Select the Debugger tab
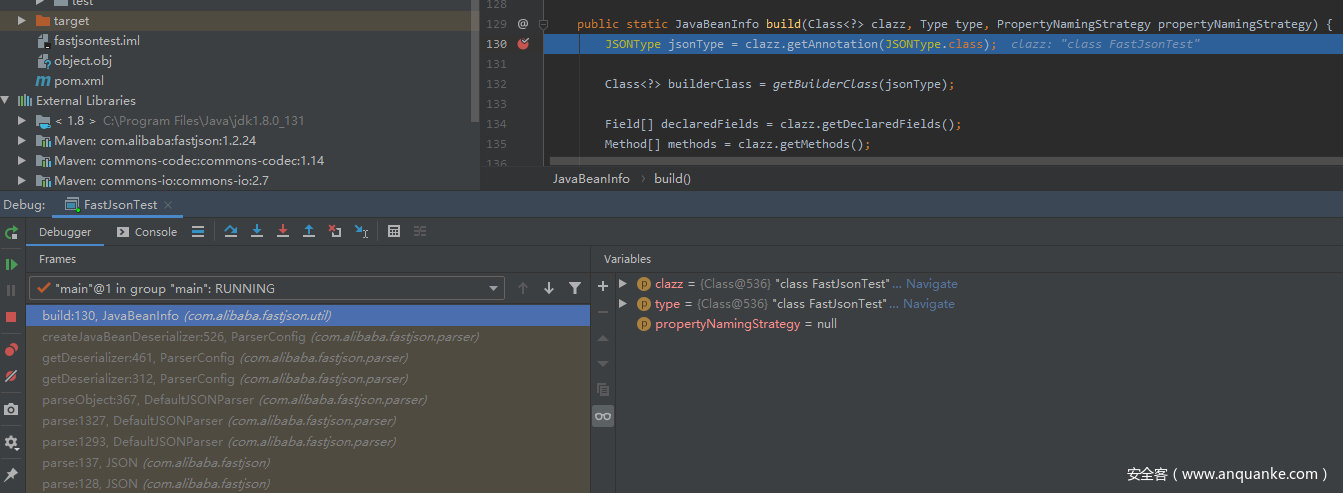1343x493 pixels. 65,232
